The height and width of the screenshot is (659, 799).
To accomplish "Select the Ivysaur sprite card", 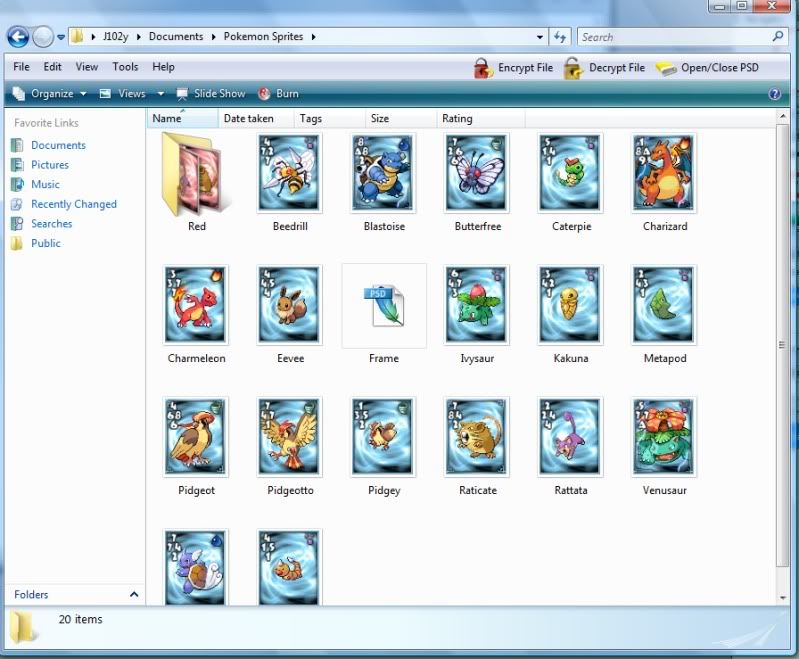I will click(477, 305).
